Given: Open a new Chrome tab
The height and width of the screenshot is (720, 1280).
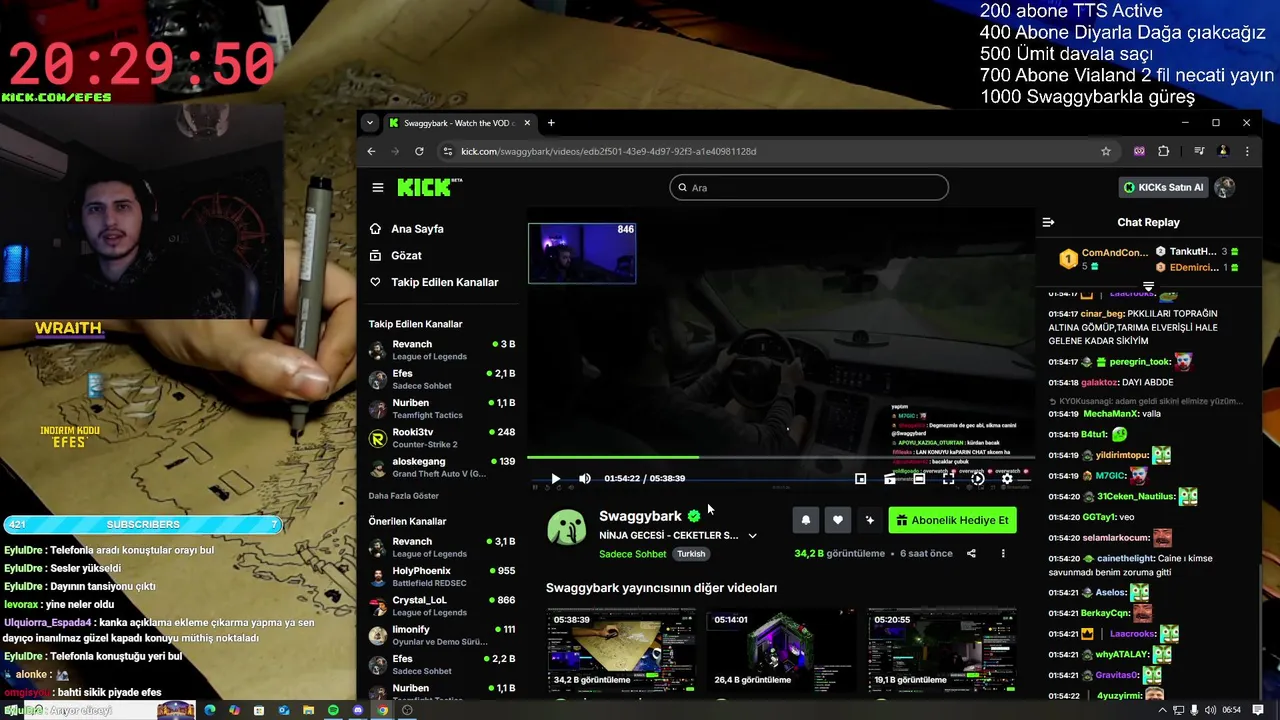Looking at the screenshot, I should point(551,123).
